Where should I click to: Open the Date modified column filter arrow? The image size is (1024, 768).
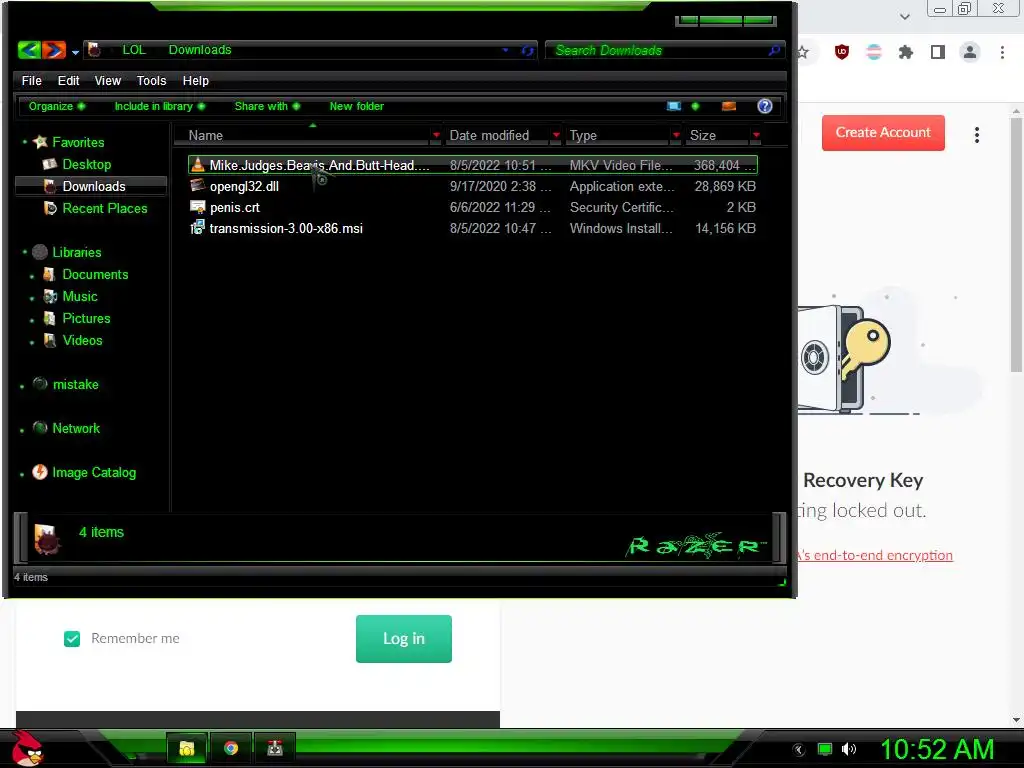point(556,135)
